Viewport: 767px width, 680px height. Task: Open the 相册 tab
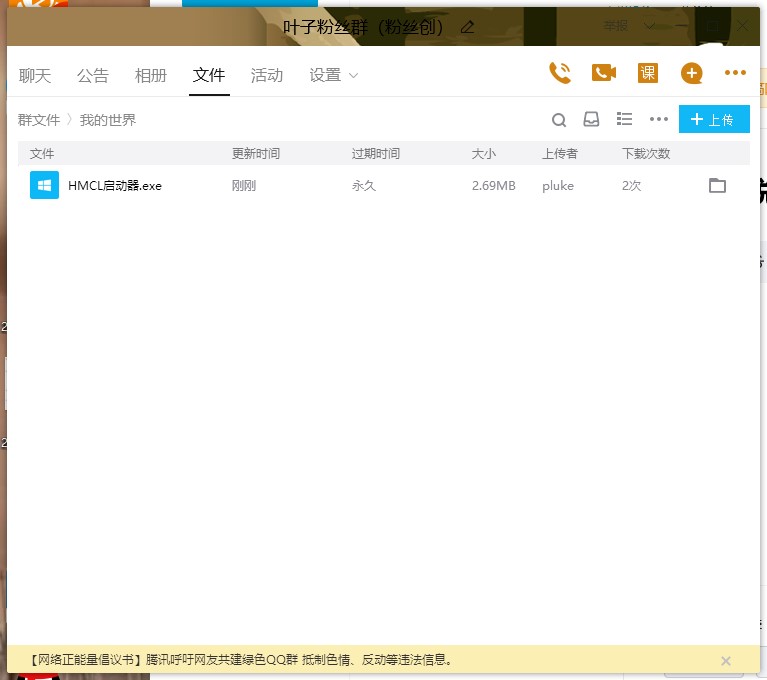[x=151, y=76]
